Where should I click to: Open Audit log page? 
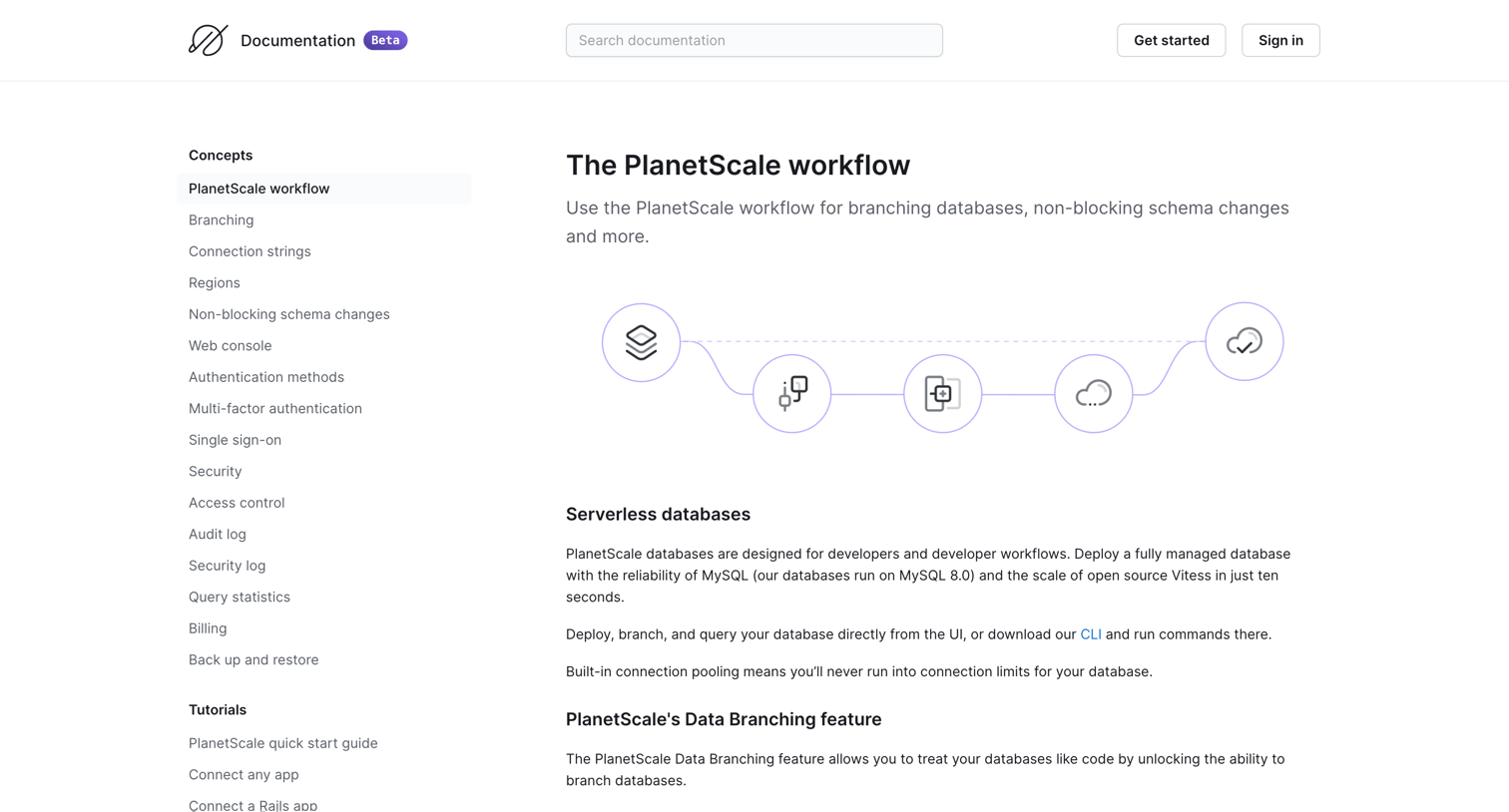tap(218, 534)
